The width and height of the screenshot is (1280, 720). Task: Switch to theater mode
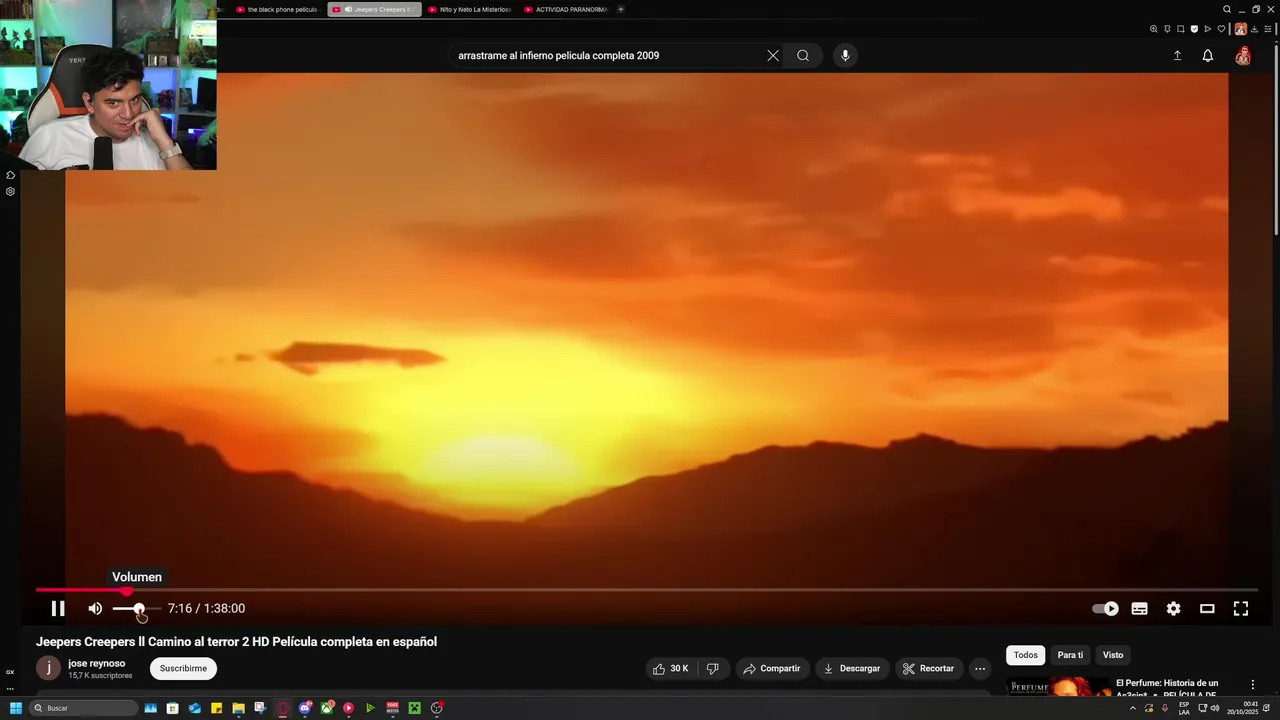1207,608
